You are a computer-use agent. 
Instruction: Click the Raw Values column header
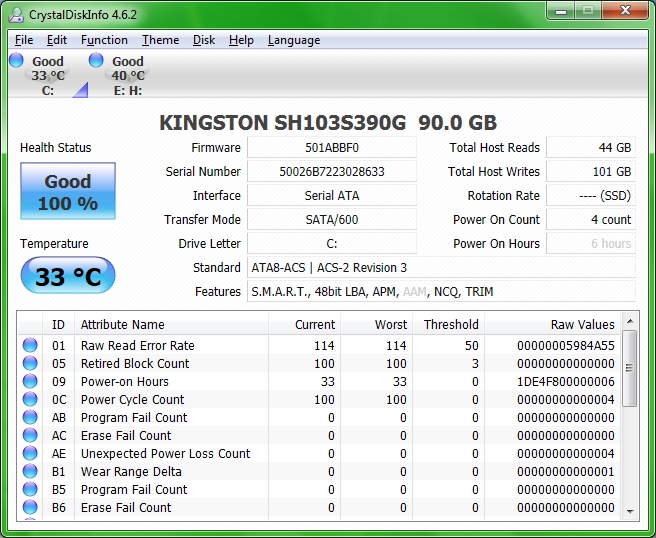click(x=582, y=324)
